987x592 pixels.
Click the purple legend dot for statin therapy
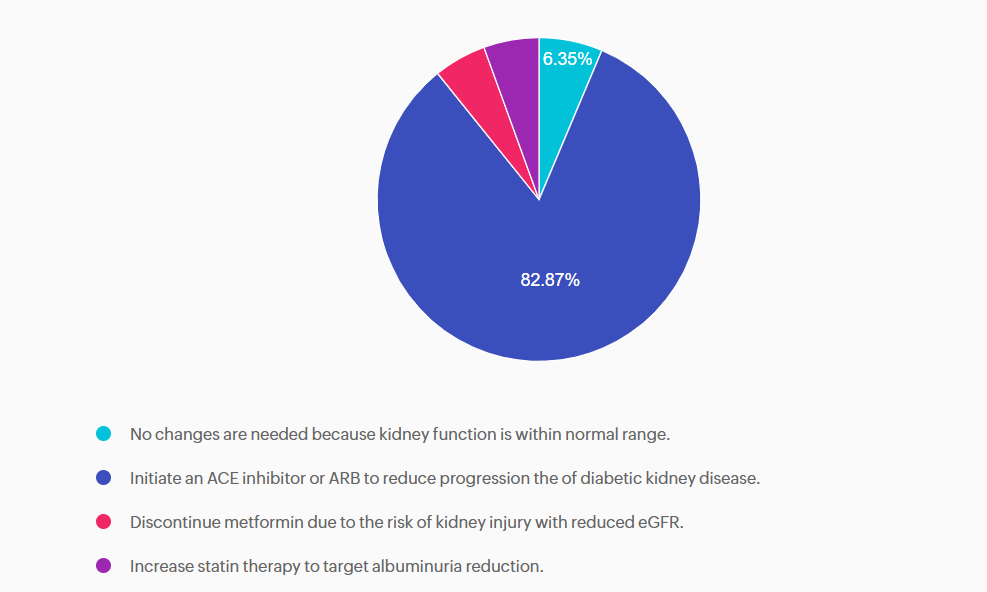click(103, 566)
